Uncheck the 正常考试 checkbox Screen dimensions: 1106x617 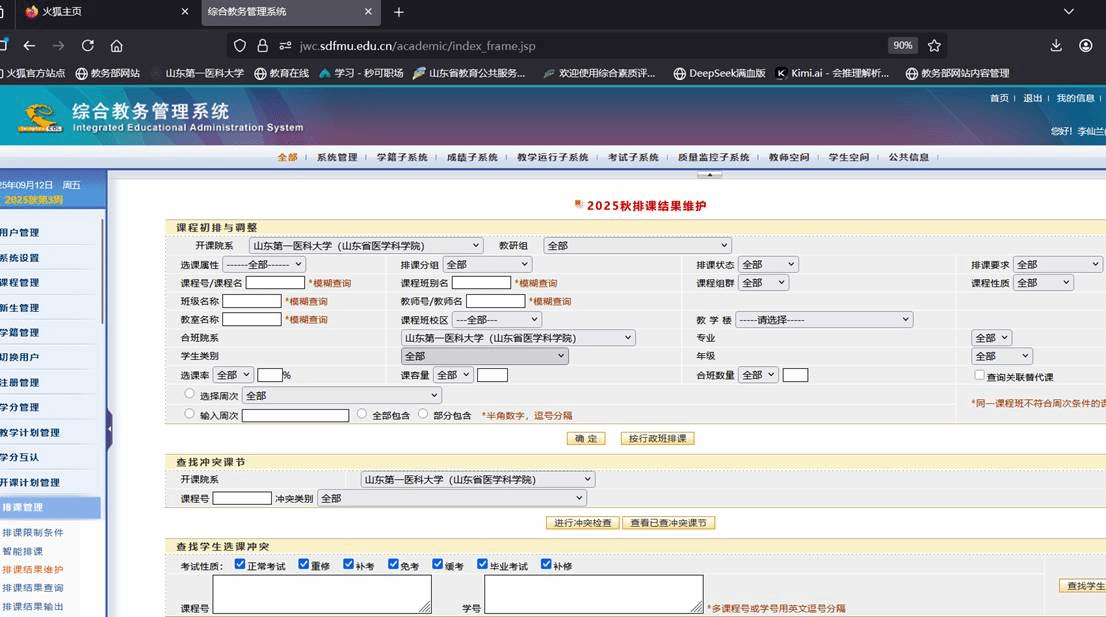[240, 564]
